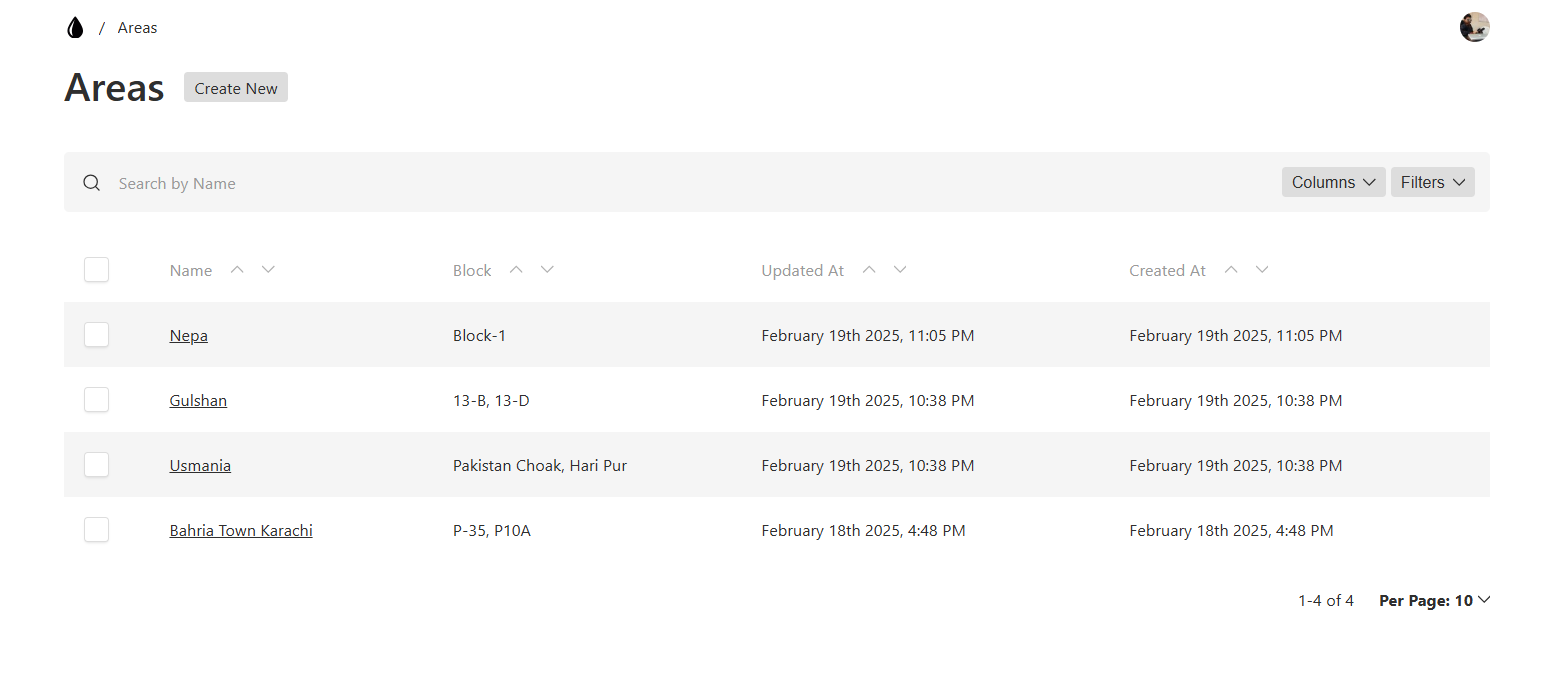The image size is (1553, 700).
Task: Change the Per Page: 10 setting
Action: (1434, 601)
